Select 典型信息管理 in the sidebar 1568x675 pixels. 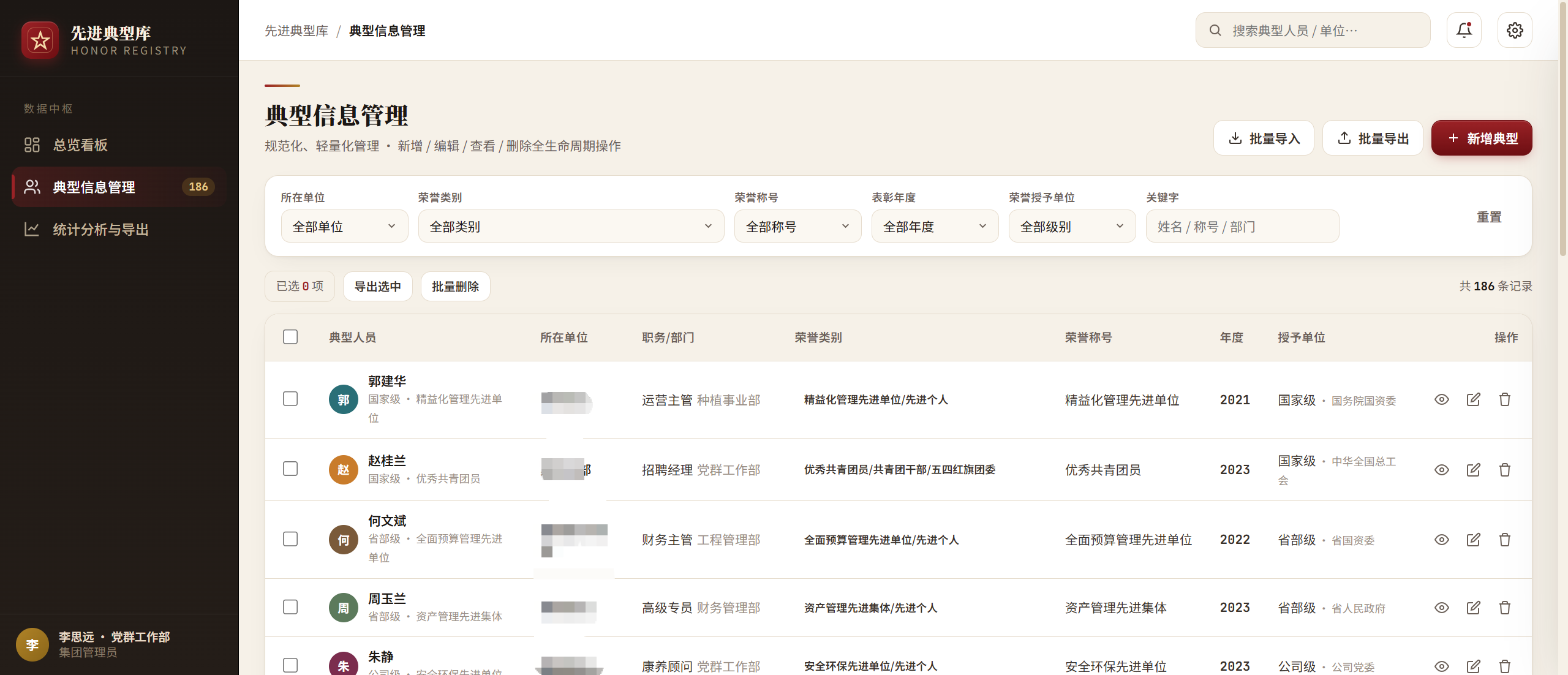click(119, 187)
